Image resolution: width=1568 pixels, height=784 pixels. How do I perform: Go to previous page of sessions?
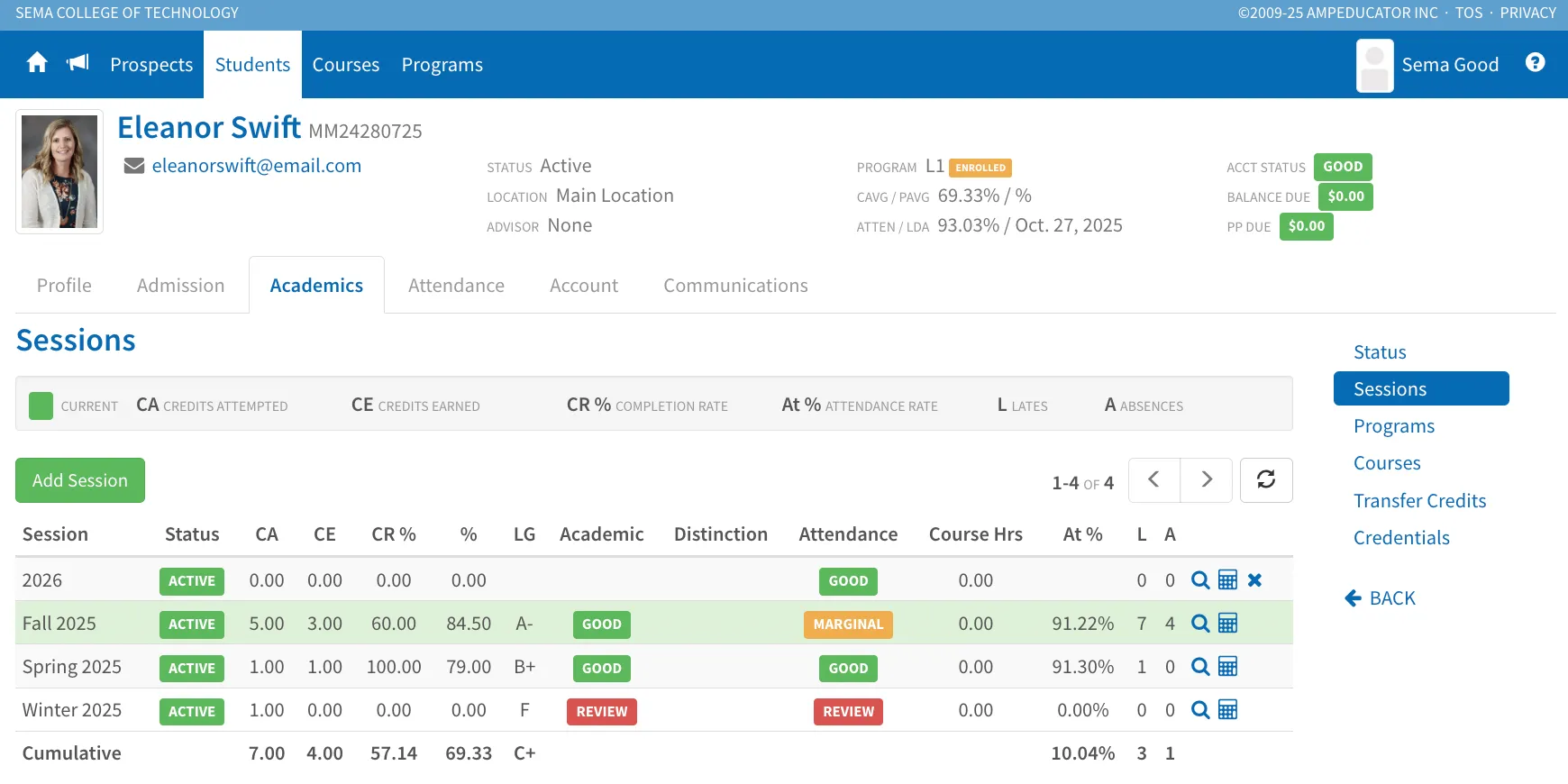coord(1153,480)
